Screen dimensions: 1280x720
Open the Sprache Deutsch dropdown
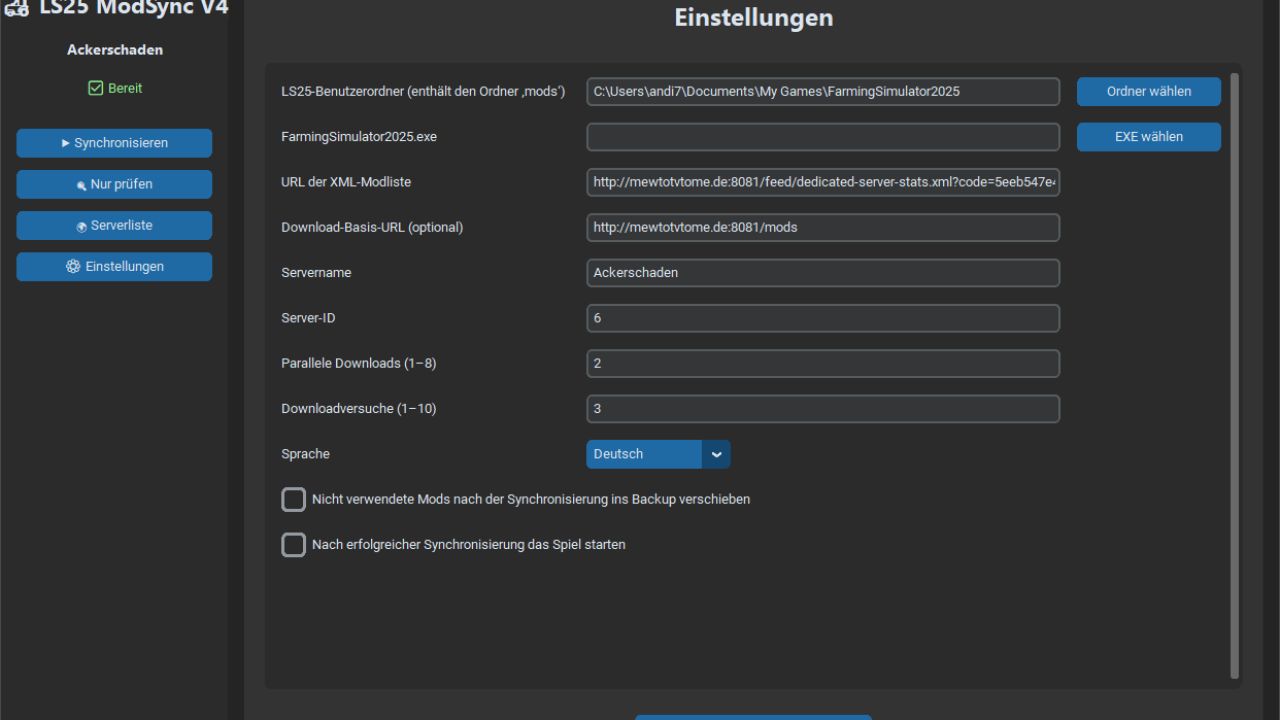pos(658,454)
